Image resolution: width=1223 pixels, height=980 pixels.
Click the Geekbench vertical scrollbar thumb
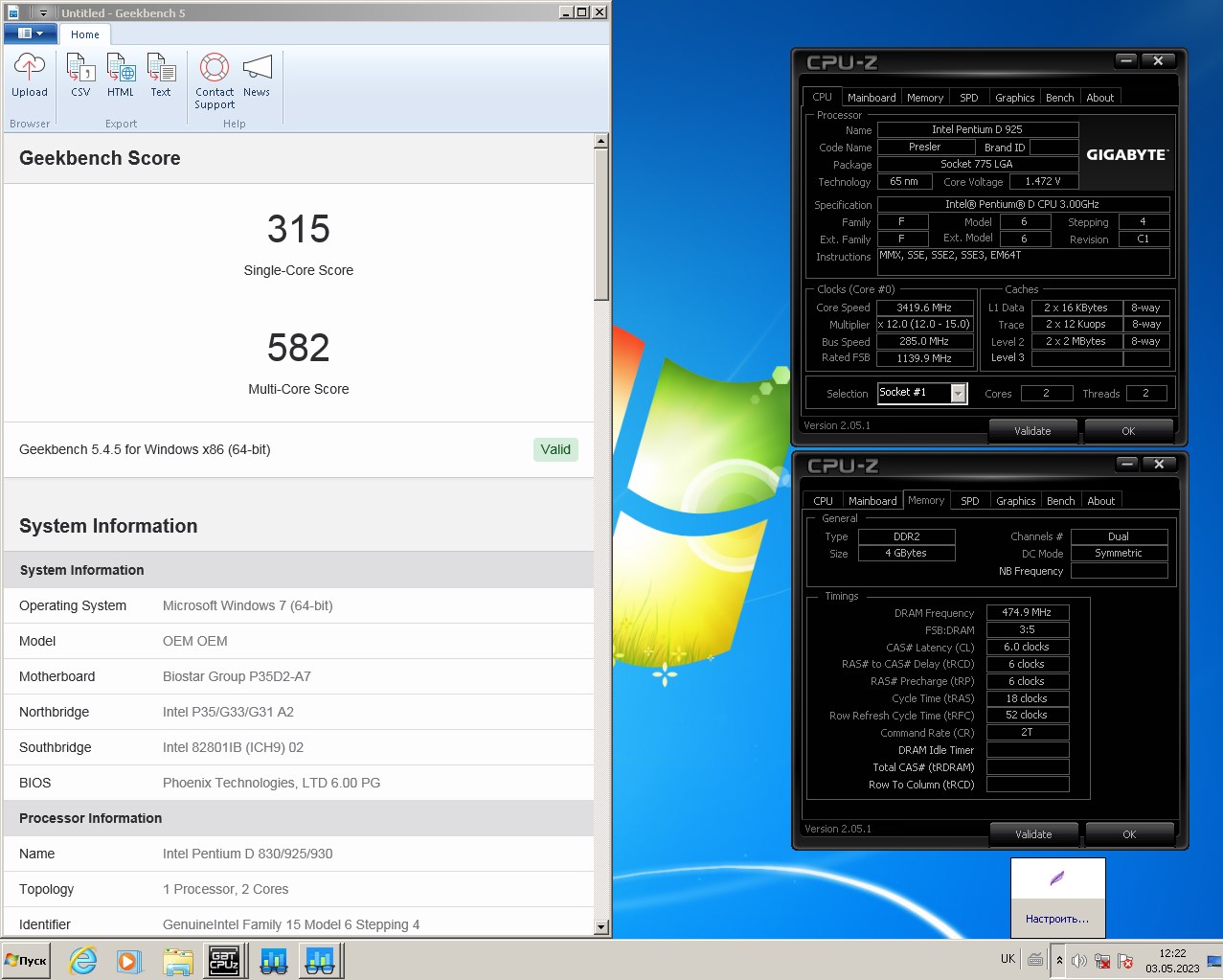click(601, 225)
